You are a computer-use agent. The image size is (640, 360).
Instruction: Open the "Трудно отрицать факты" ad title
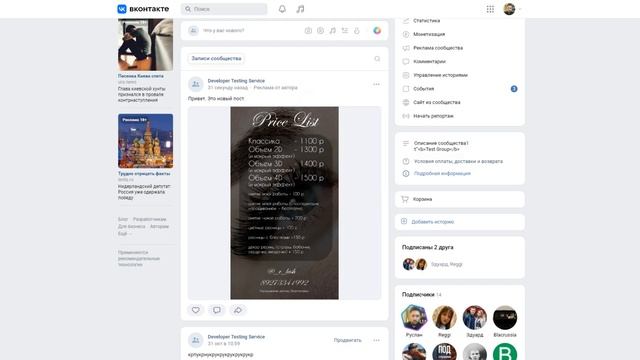144,173
